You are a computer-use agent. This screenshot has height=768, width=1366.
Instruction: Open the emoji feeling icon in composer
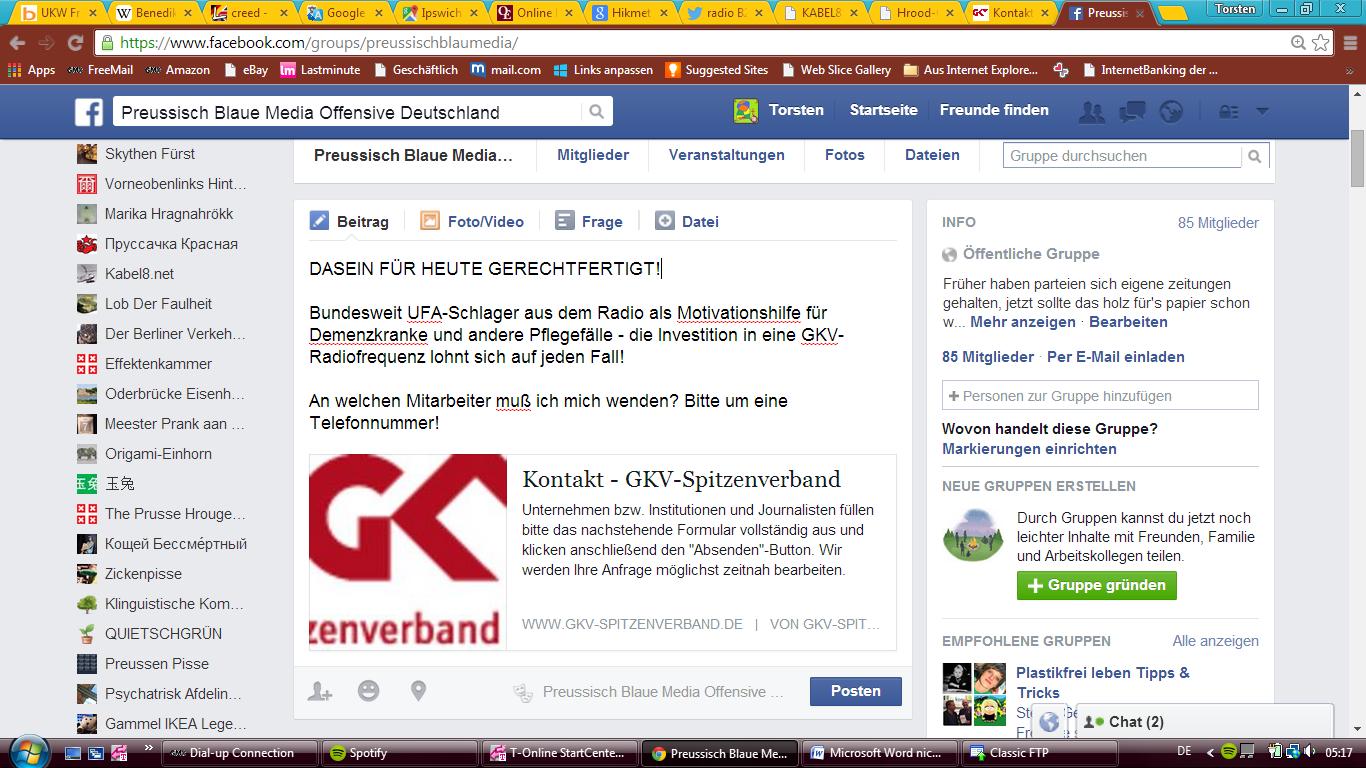click(369, 691)
